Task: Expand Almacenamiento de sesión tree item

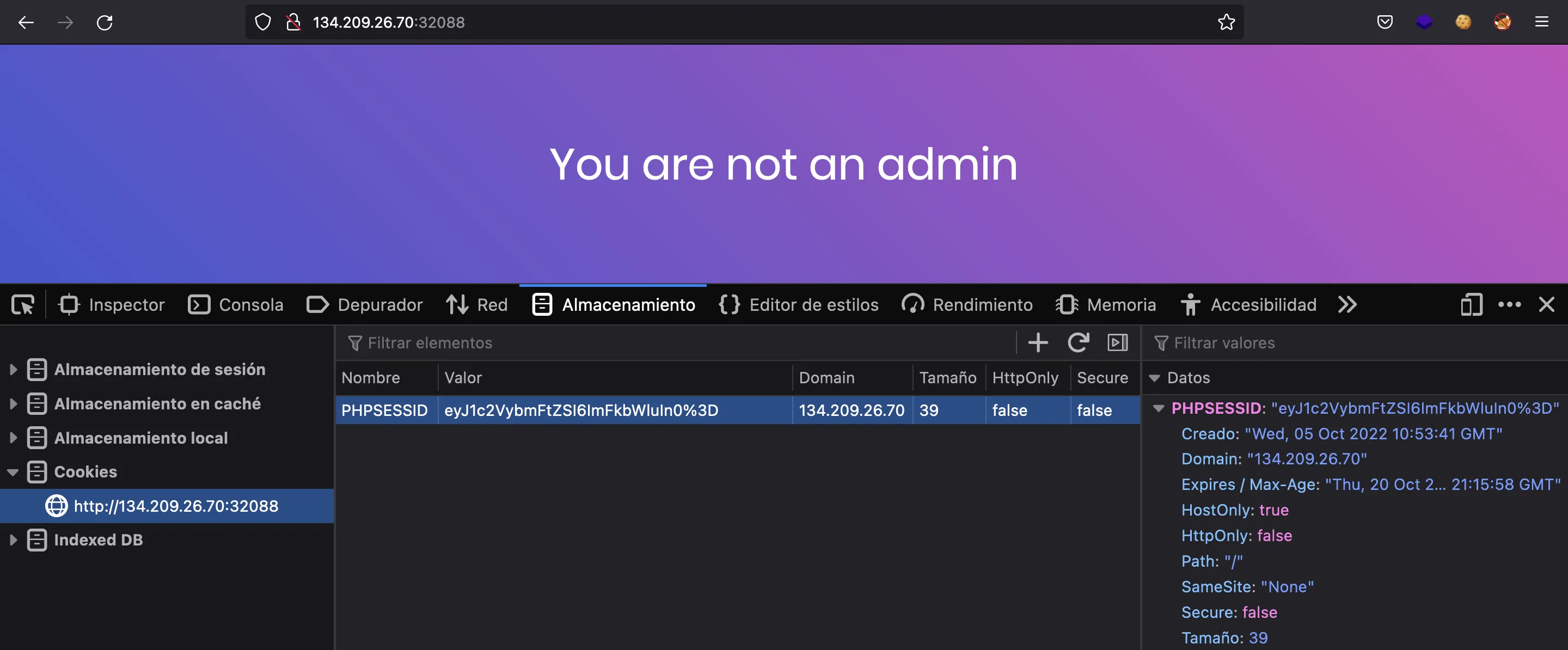Action: 14,369
